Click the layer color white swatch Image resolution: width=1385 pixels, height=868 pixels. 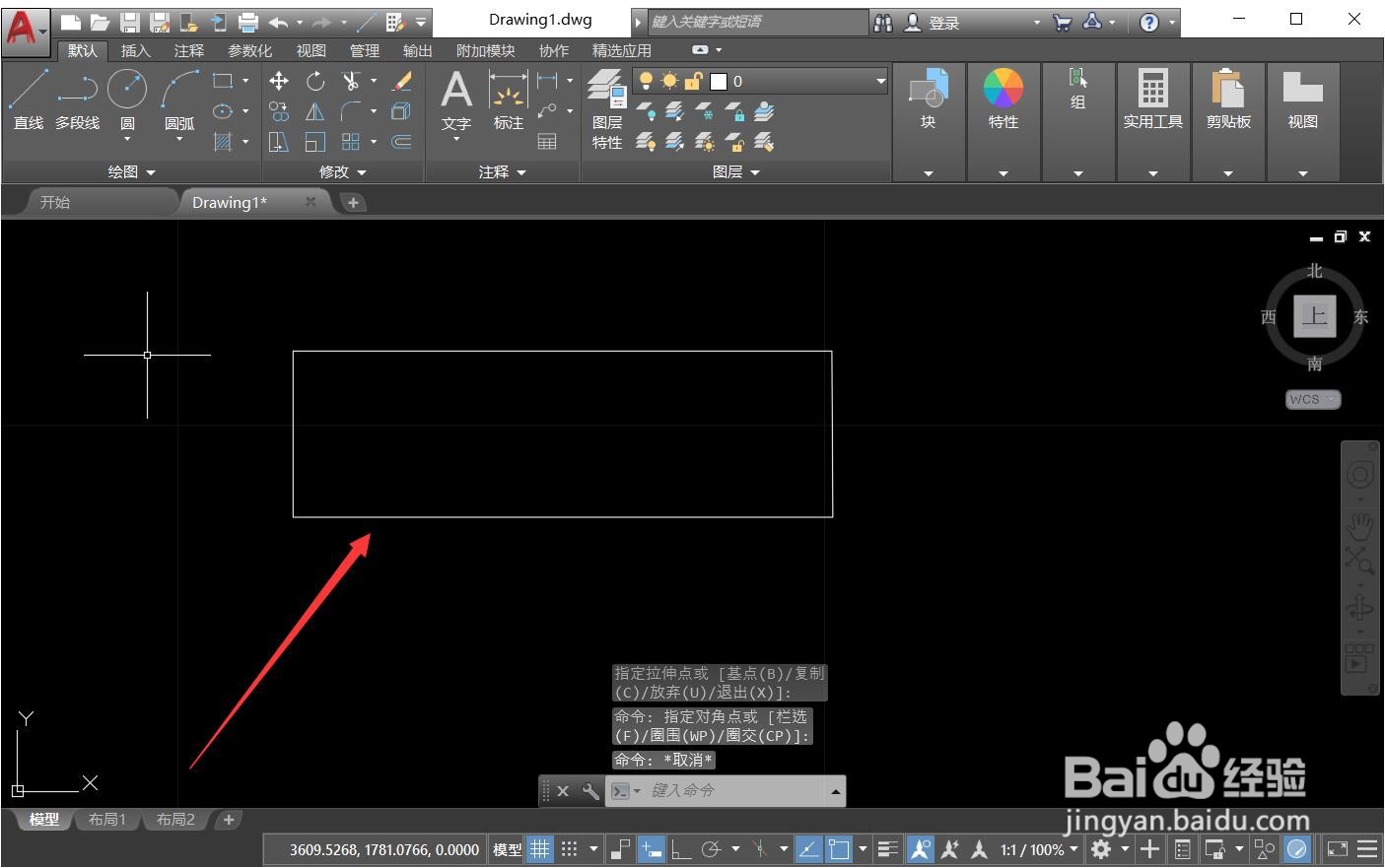click(x=719, y=81)
